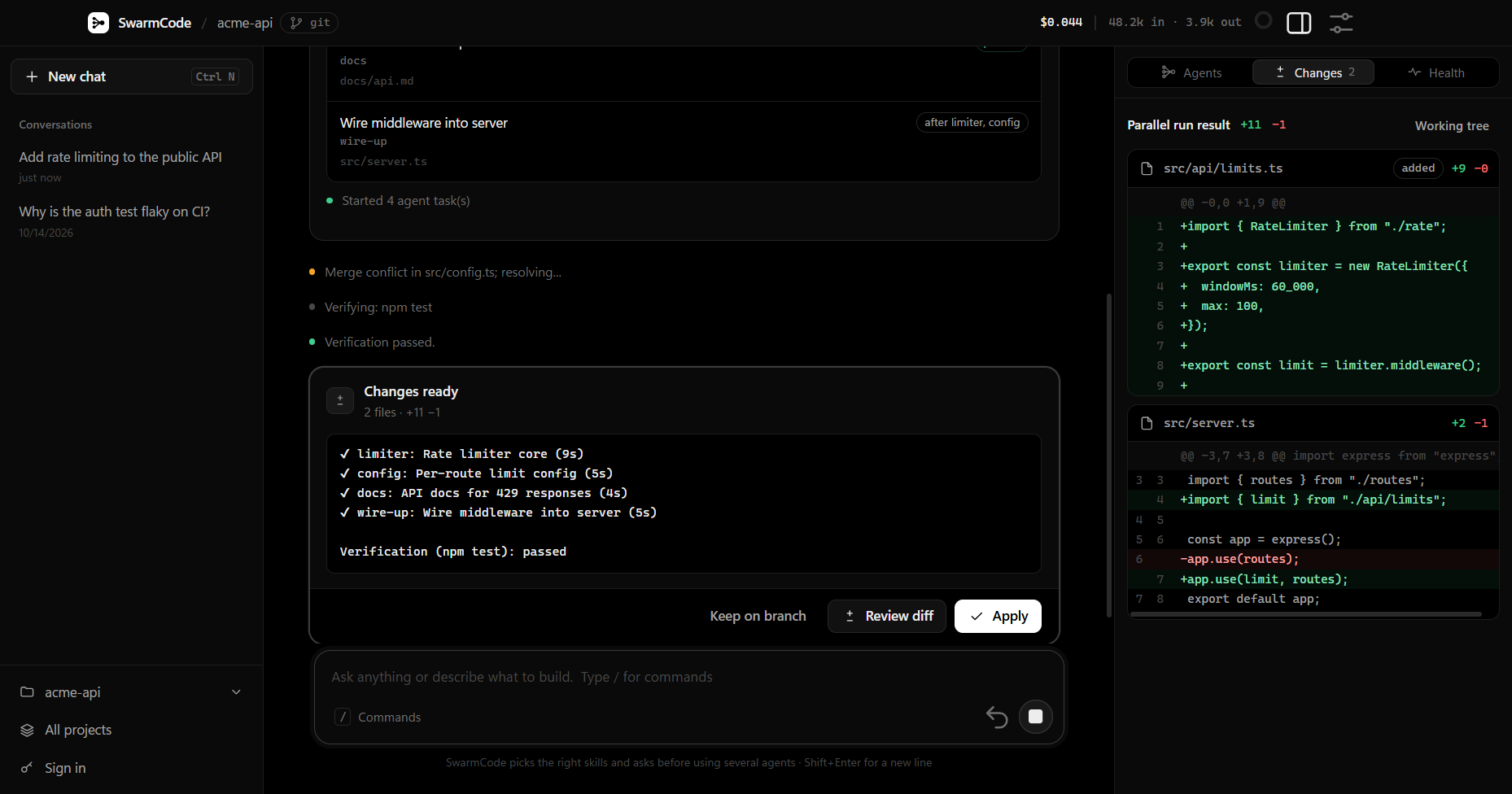Screen dimensions: 1512x794
Task: View the $0.044 session cost
Action: click(x=1061, y=22)
